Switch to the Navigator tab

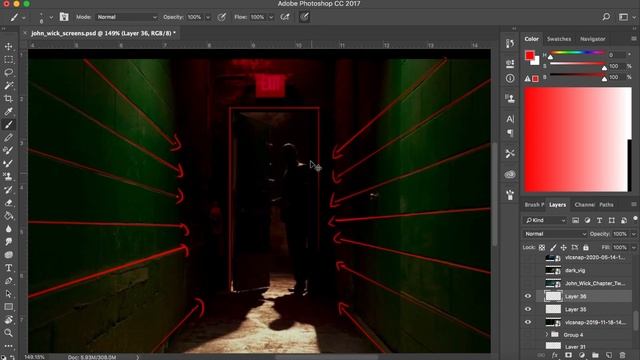592,39
